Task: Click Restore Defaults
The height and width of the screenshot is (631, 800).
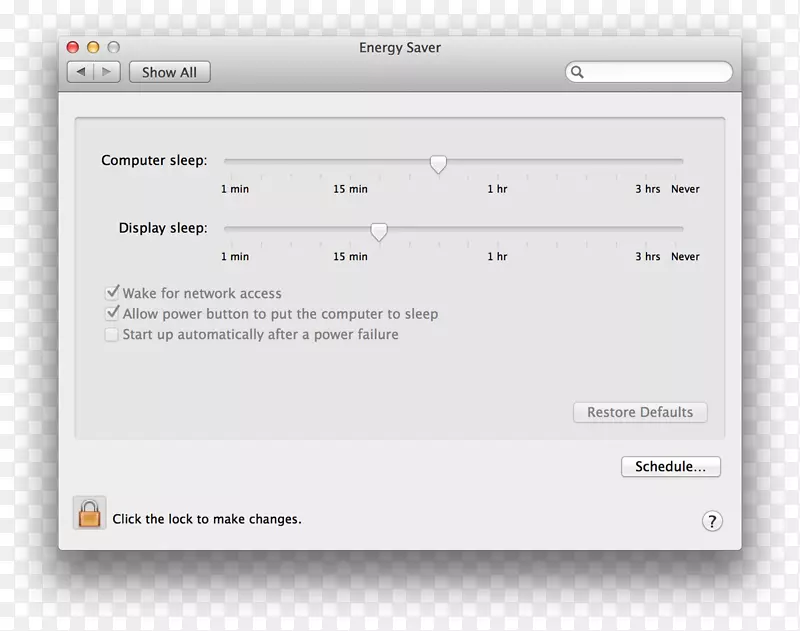Action: pos(640,412)
